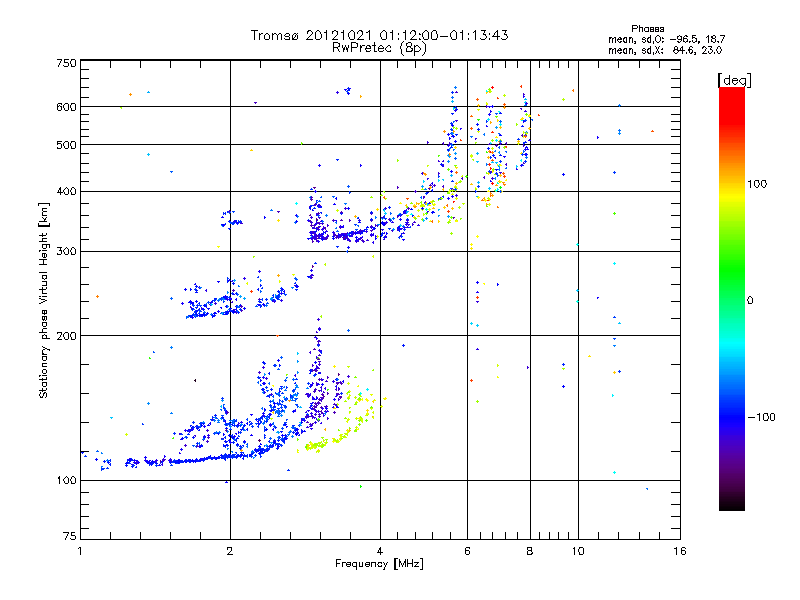Image resolution: width=800 pixels, height=600 pixels.
Task: Click the 'mean, sd,O: -96.5, 18.7' line
Action: click(666, 39)
